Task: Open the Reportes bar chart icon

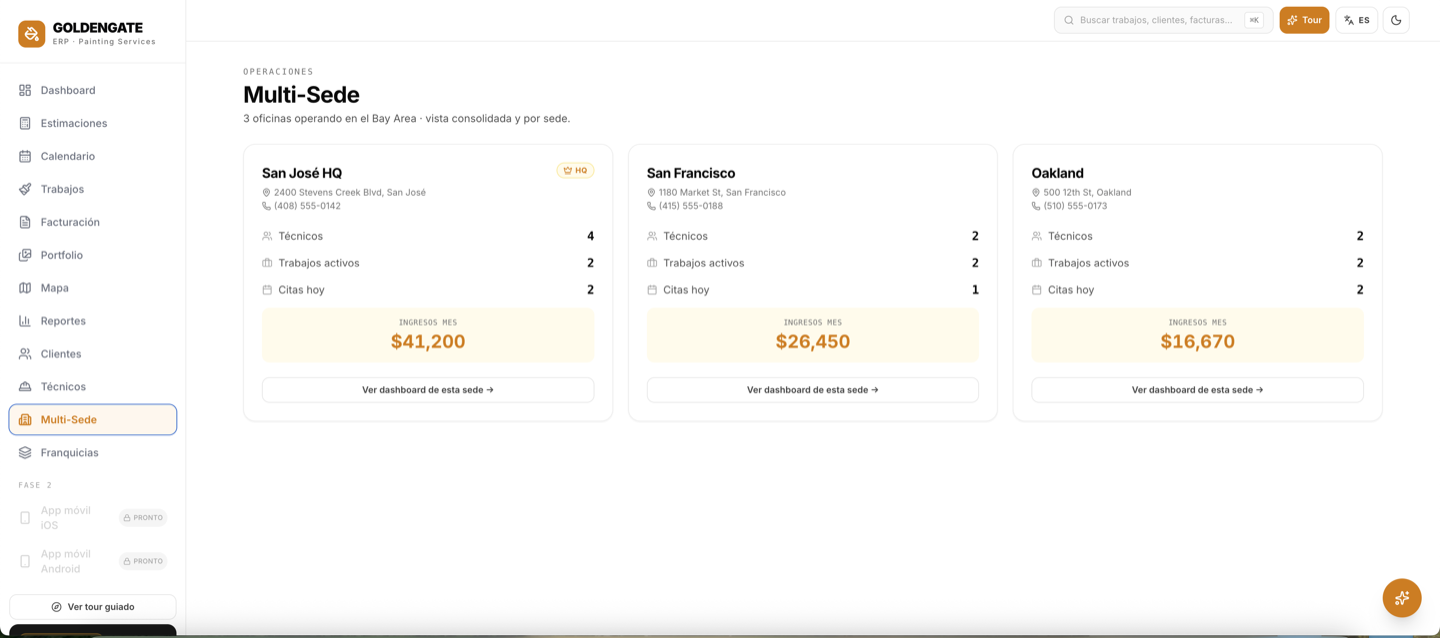Action: (25, 321)
